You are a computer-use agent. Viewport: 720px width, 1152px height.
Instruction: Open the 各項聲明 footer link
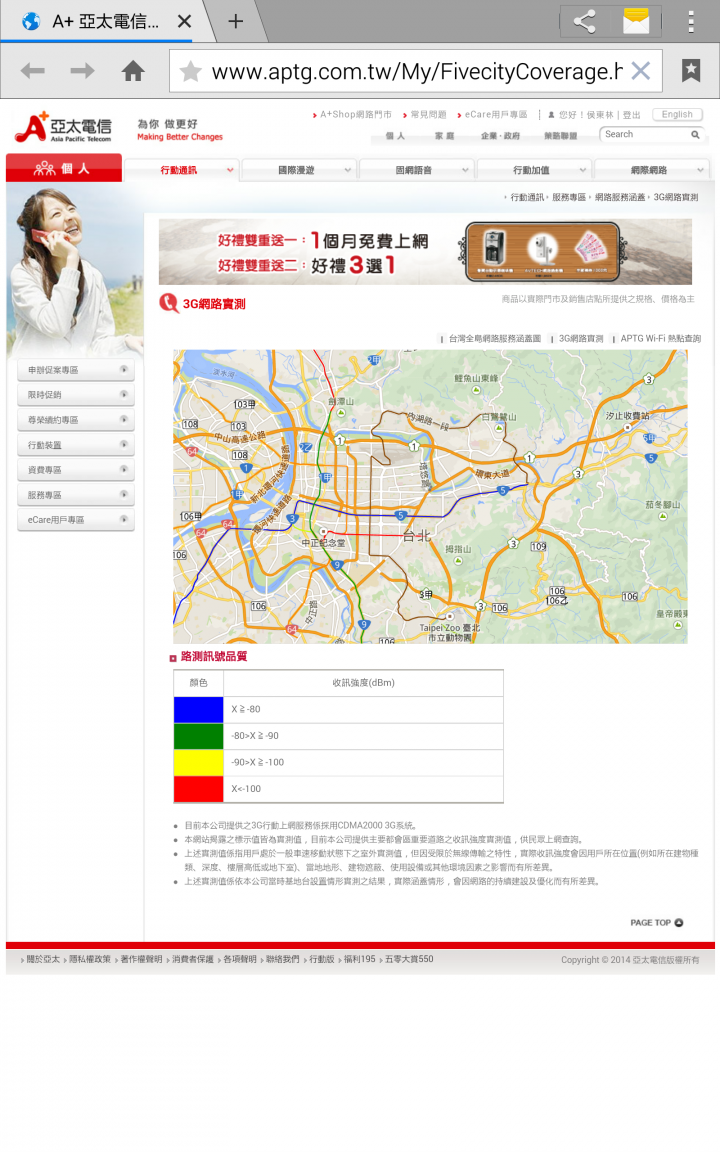240,960
